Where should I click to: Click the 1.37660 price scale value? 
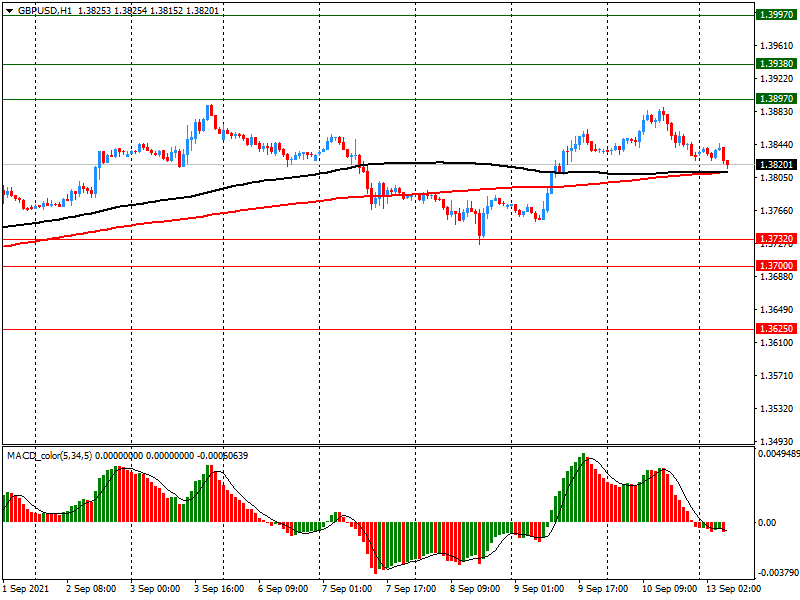pyautogui.click(x=777, y=211)
